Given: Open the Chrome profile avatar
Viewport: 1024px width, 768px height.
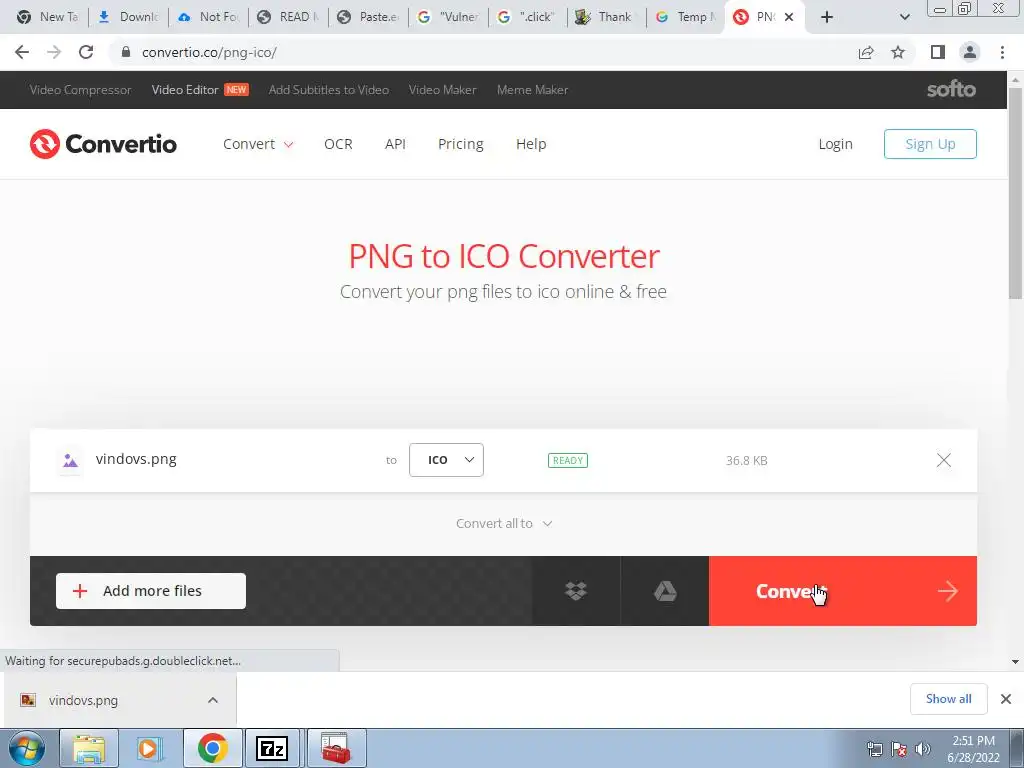Looking at the screenshot, I should [970, 52].
